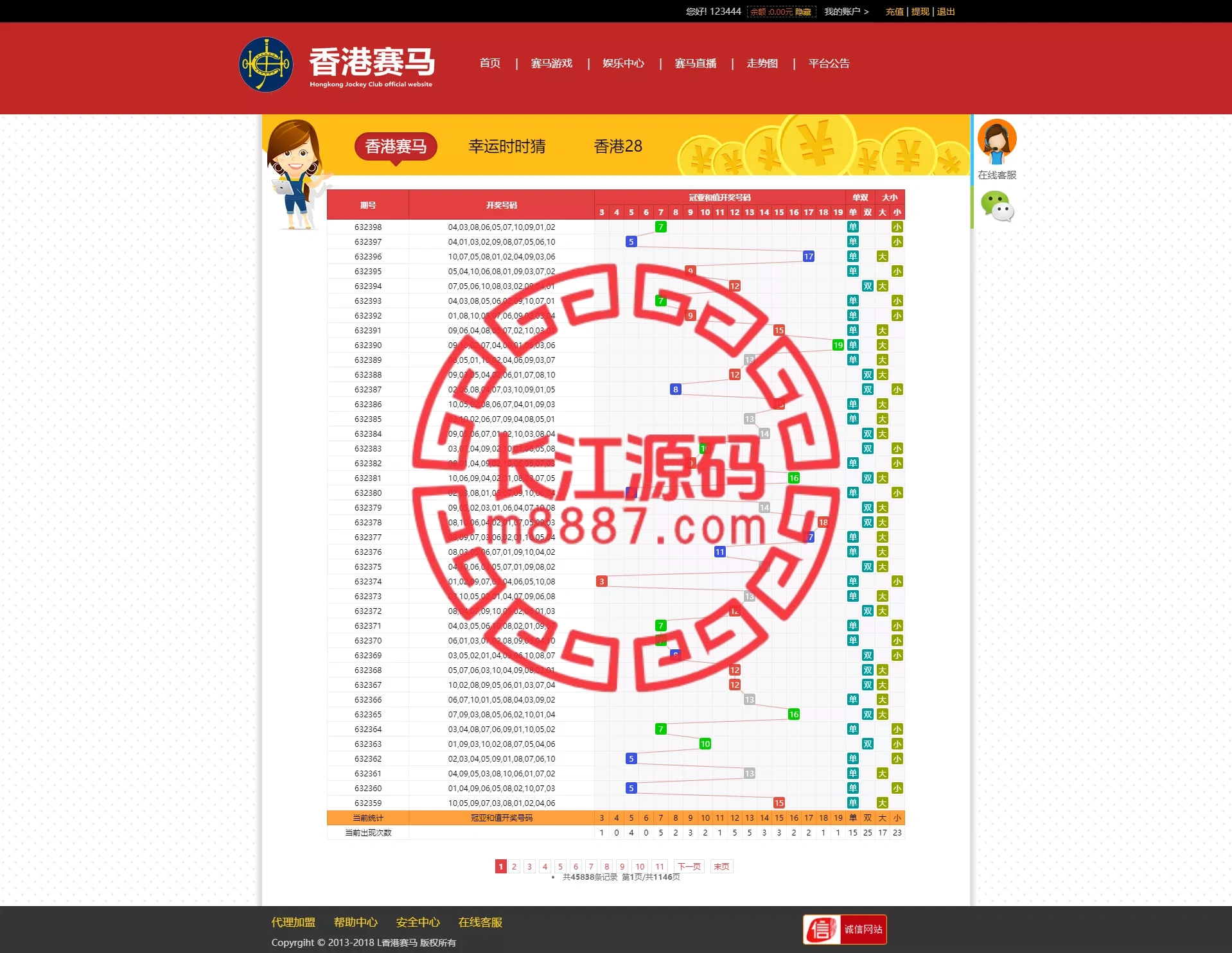Go to 娱乐中心 navigation item
The height and width of the screenshot is (953, 1232).
click(623, 63)
